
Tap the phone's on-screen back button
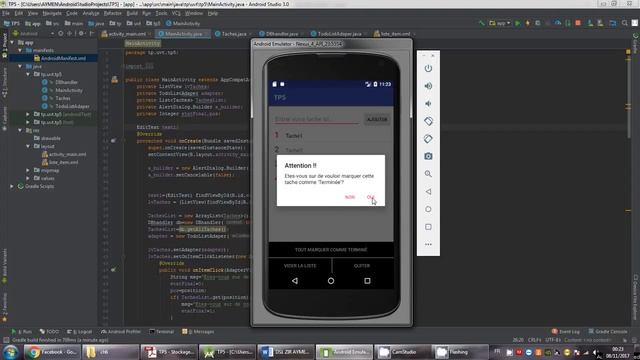click(x=295, y=281)
